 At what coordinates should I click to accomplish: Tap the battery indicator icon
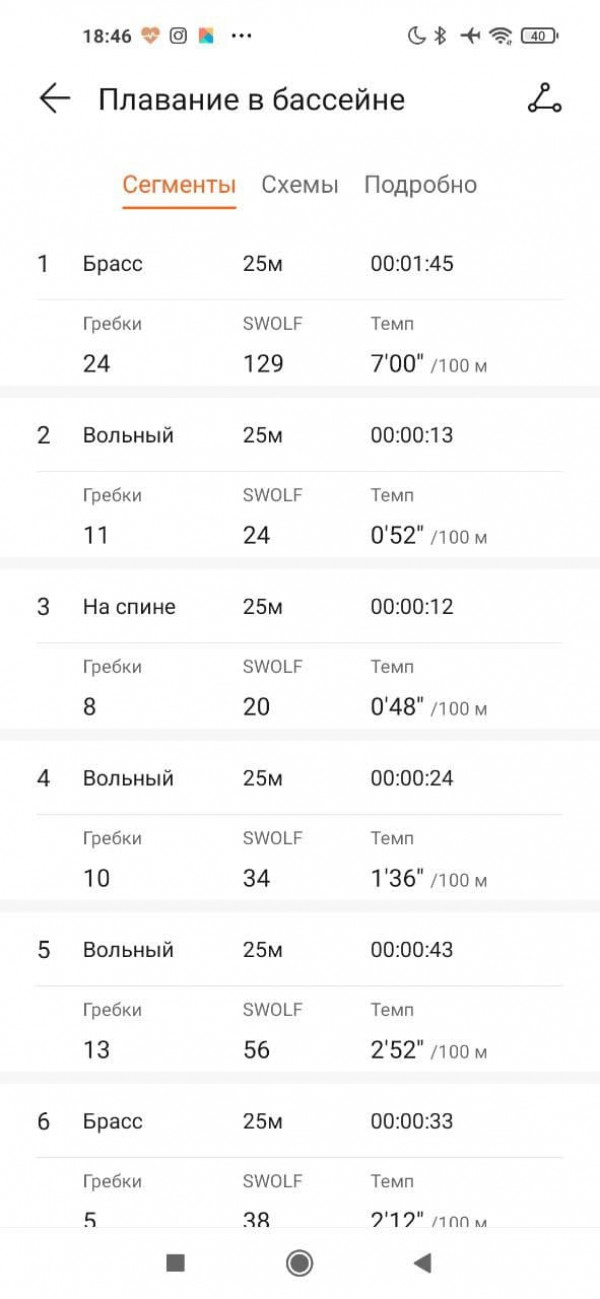[x=539, y=36]
